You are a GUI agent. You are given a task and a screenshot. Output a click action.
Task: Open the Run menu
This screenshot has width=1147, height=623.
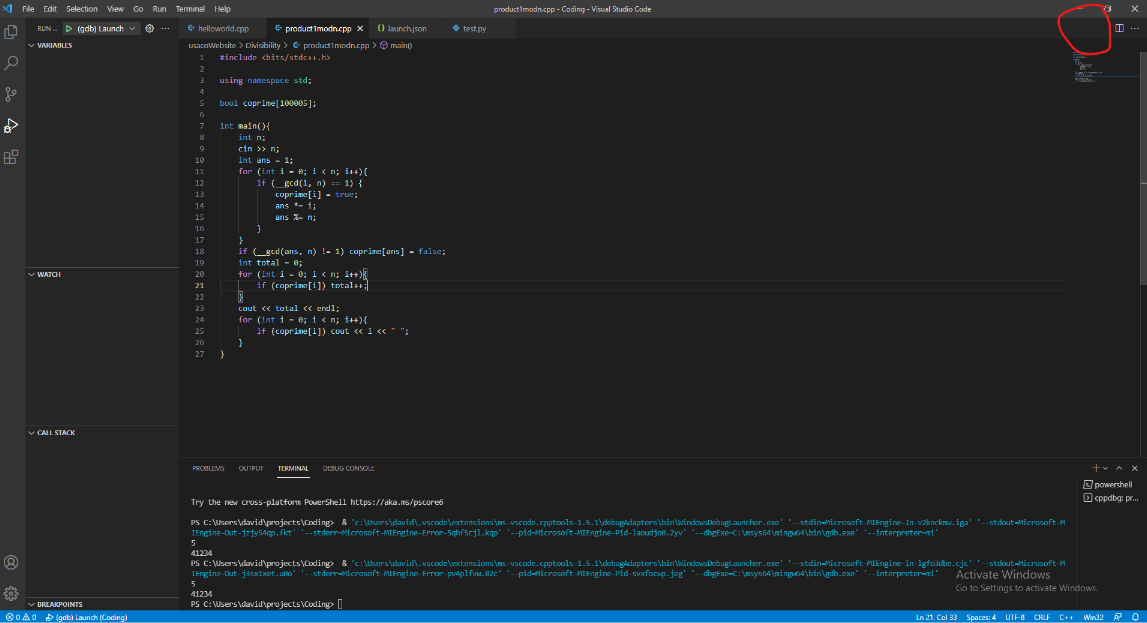[159, 9]
